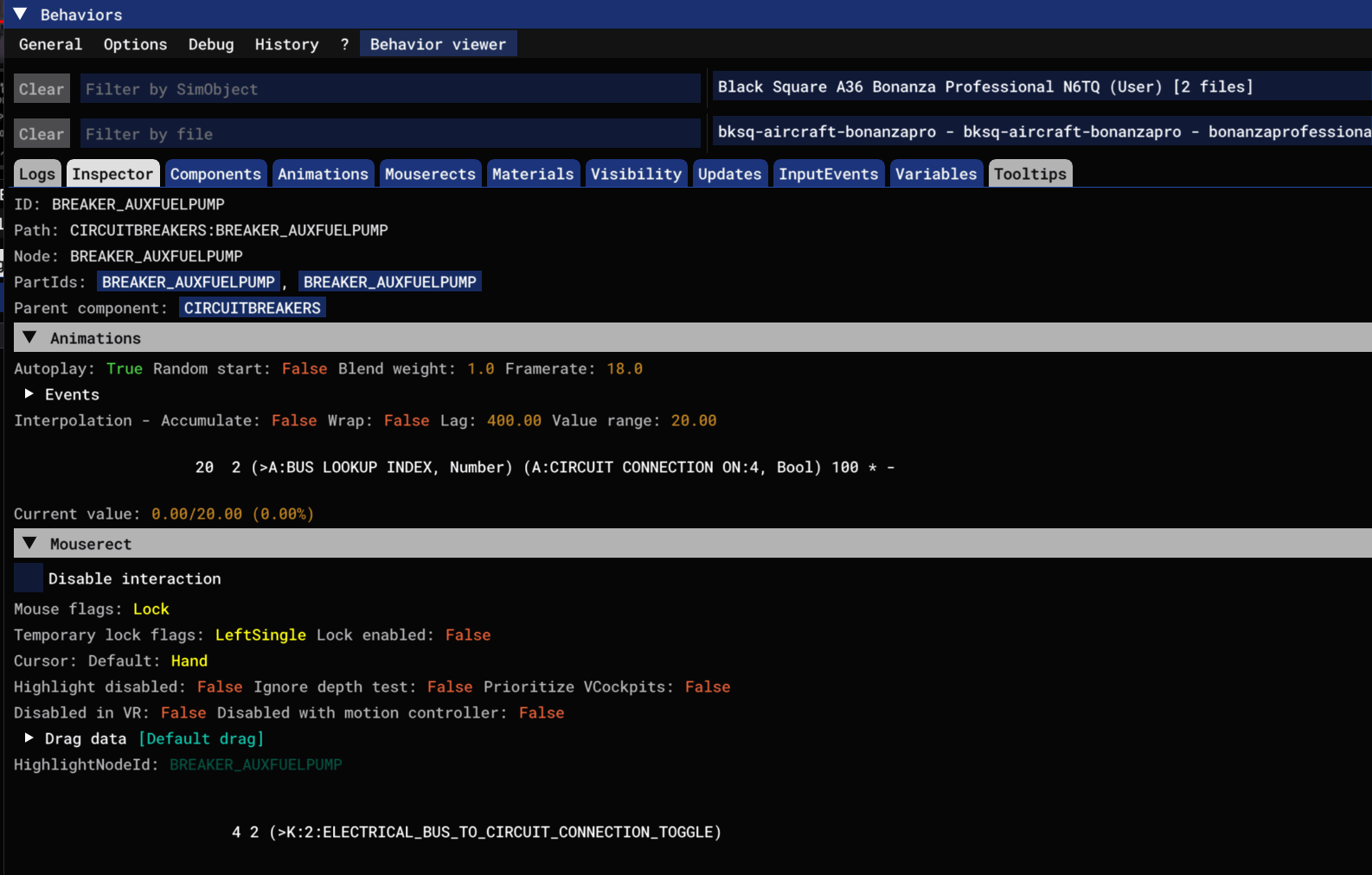Switch to the InputEvents tab

[x=828, y=174]
